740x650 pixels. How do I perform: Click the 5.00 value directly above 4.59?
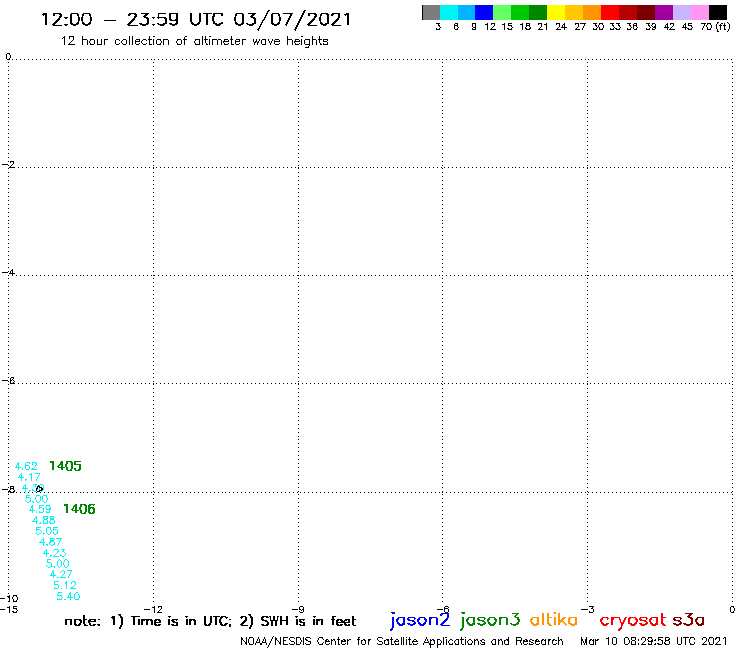pos(36,499)
